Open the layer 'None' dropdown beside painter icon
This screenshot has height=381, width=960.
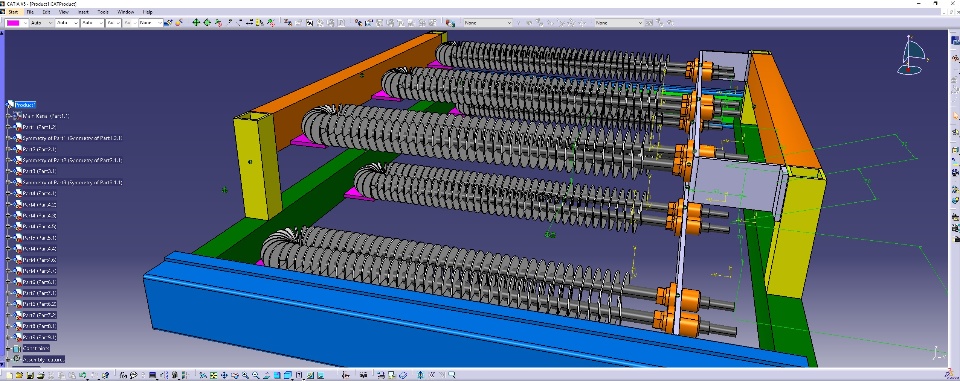click(151, 23)
